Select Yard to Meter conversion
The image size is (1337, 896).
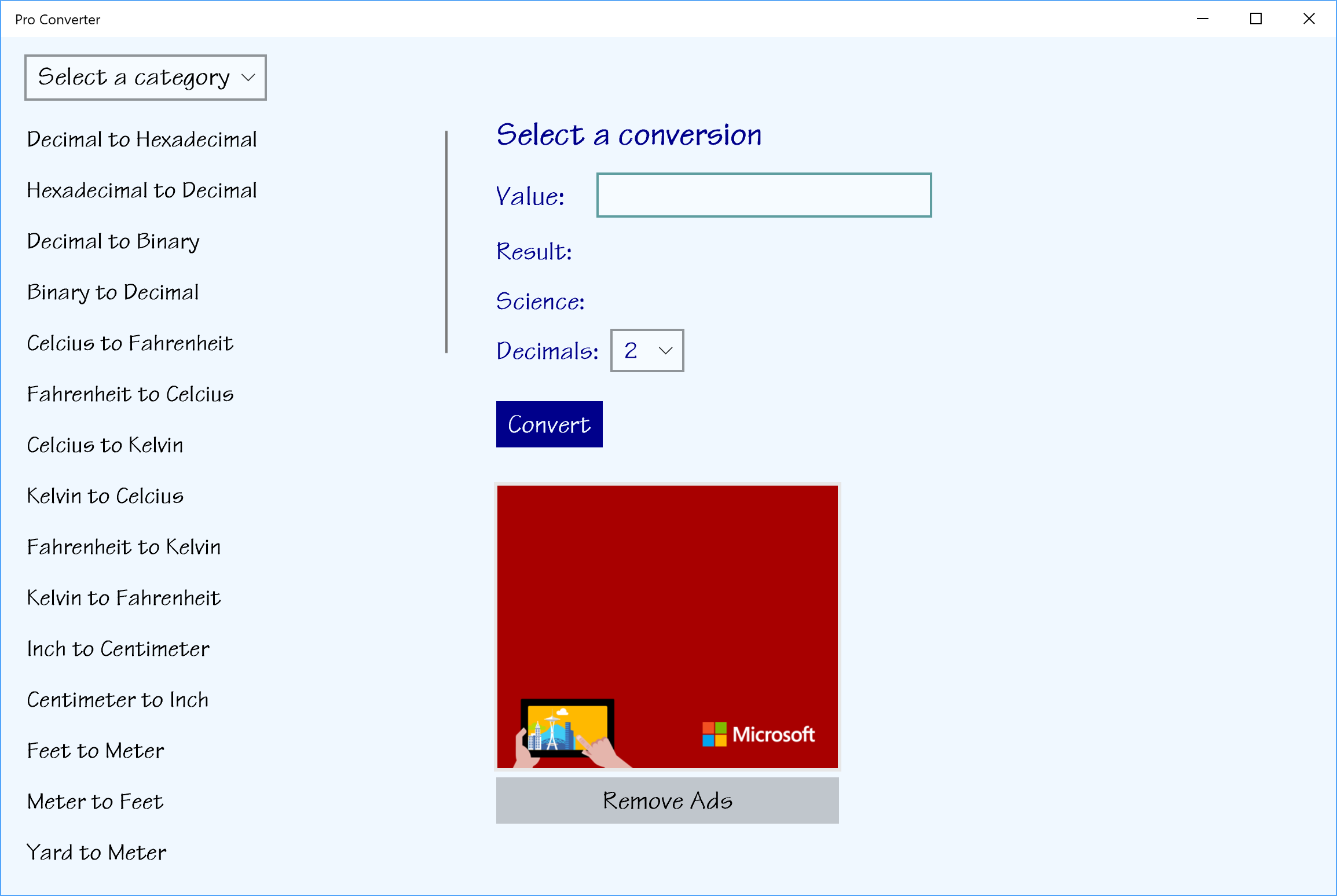tap(97, 853)
